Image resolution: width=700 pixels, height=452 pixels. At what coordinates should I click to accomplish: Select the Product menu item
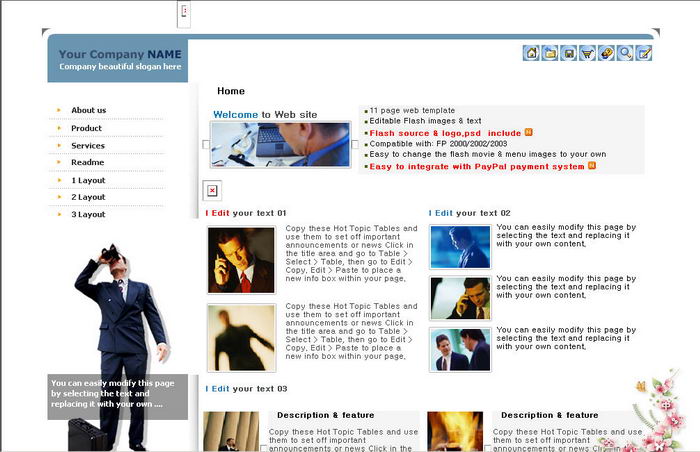(86, 128)
